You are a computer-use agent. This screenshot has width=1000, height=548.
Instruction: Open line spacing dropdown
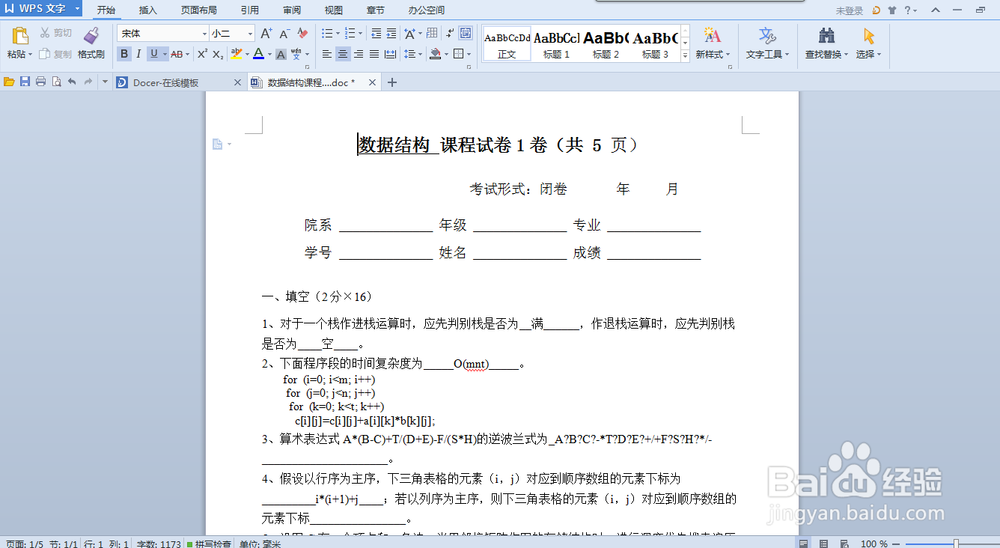coord(420,54)
